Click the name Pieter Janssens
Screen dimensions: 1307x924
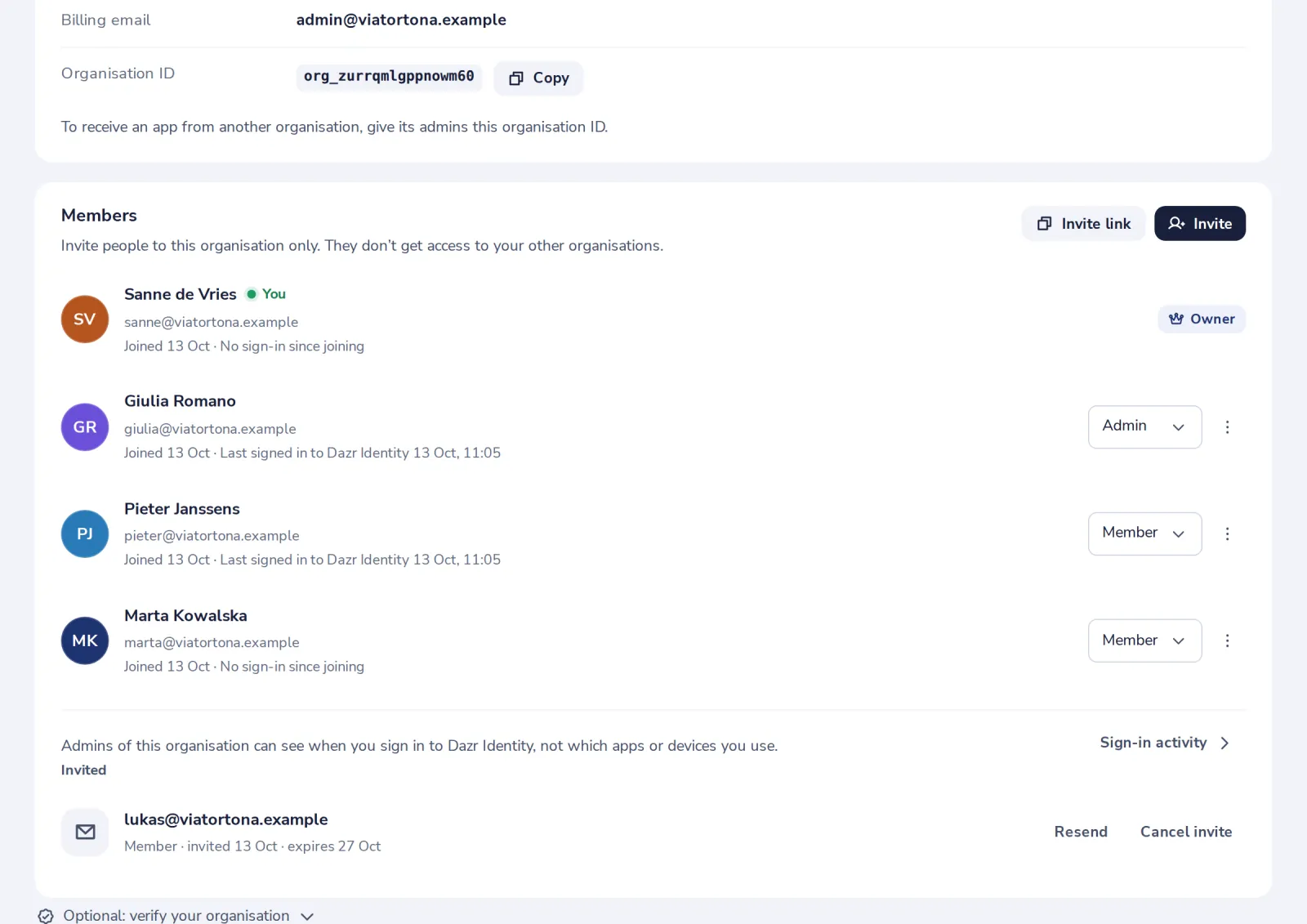coord(182,509)
